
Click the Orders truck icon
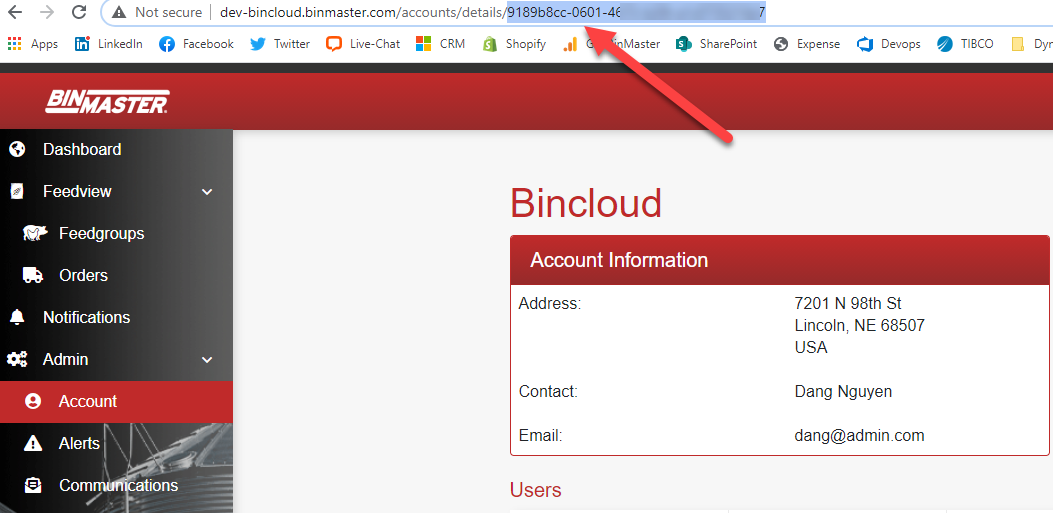pos(33,275)
